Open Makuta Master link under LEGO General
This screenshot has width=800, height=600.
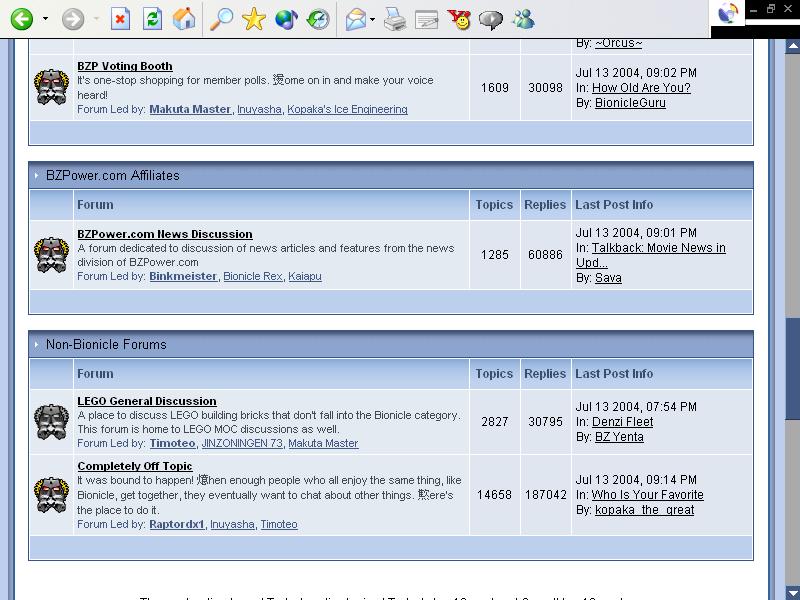coord(323,443)
